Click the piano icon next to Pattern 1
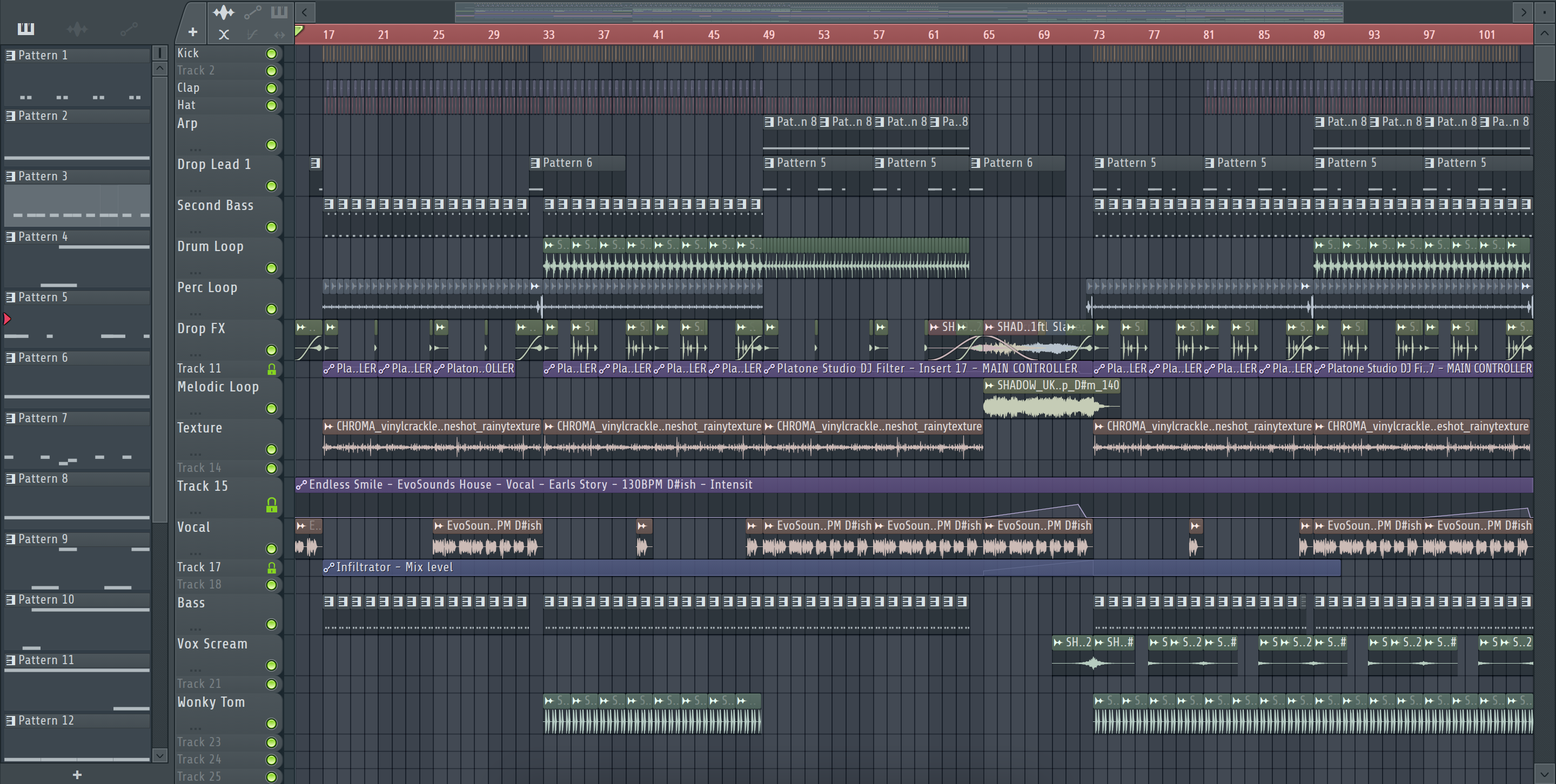The height and width of the screenshot is (784, 1556). 10,56
